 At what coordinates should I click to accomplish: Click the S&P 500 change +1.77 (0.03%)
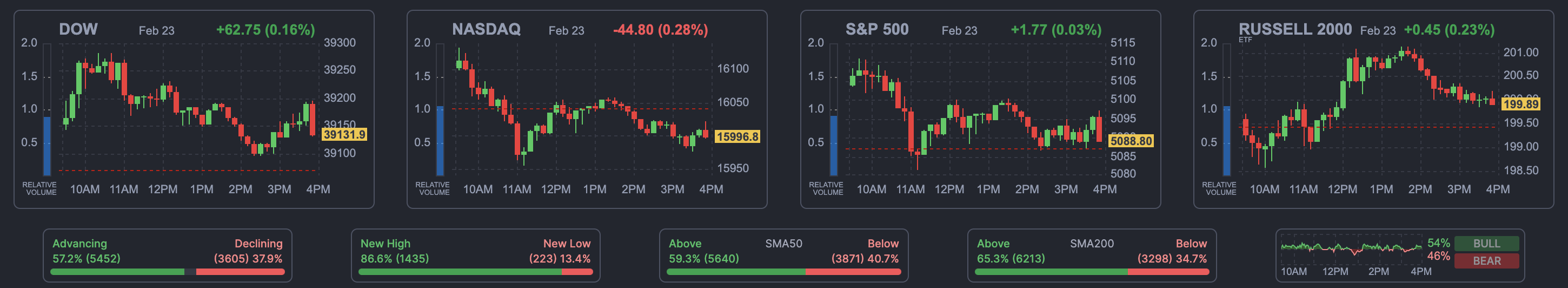(1056, 30)
